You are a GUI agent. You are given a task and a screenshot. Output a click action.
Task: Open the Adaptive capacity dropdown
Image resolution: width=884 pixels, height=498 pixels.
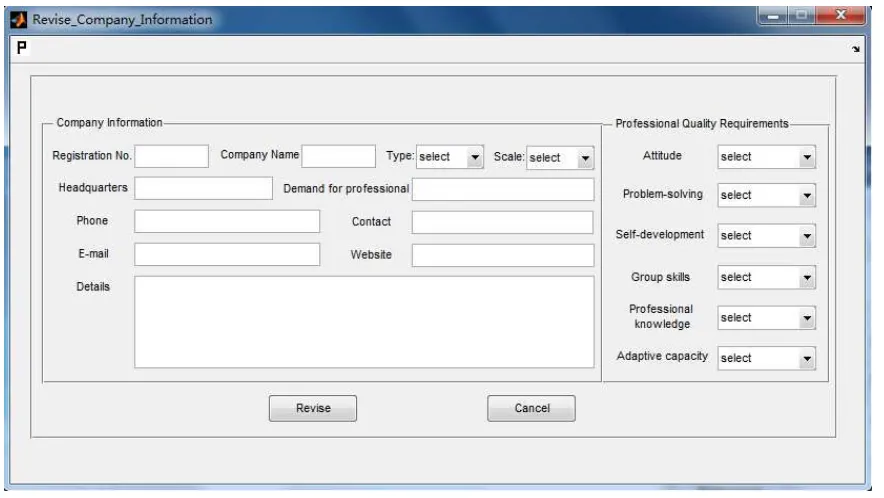(x=766, y=358)
